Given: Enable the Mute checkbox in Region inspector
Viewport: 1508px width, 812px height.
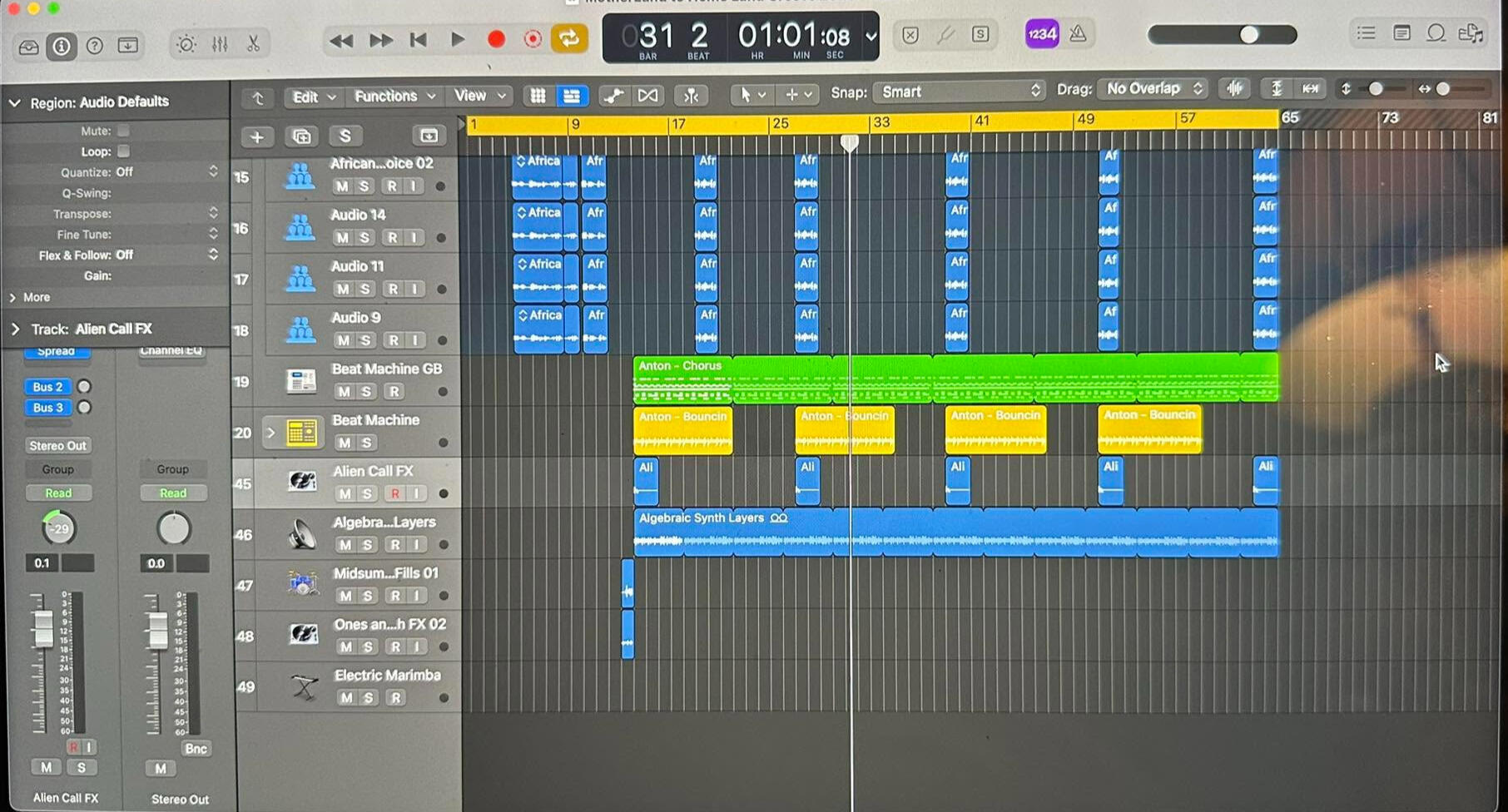Looking at the screenshot, I should pos(123,131).
